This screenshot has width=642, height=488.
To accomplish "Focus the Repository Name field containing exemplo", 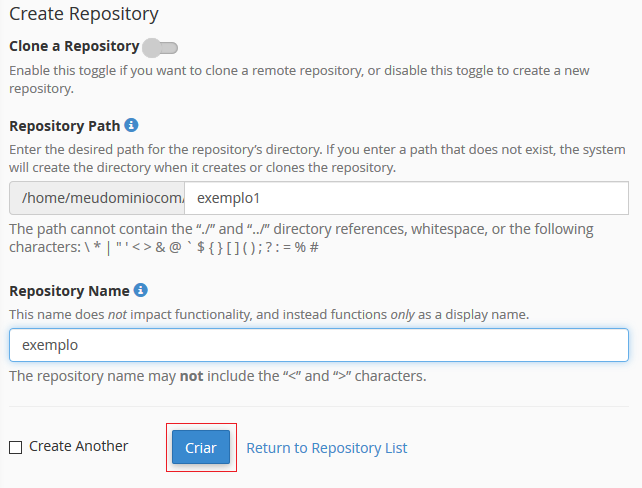I will [x=318, y=345].
